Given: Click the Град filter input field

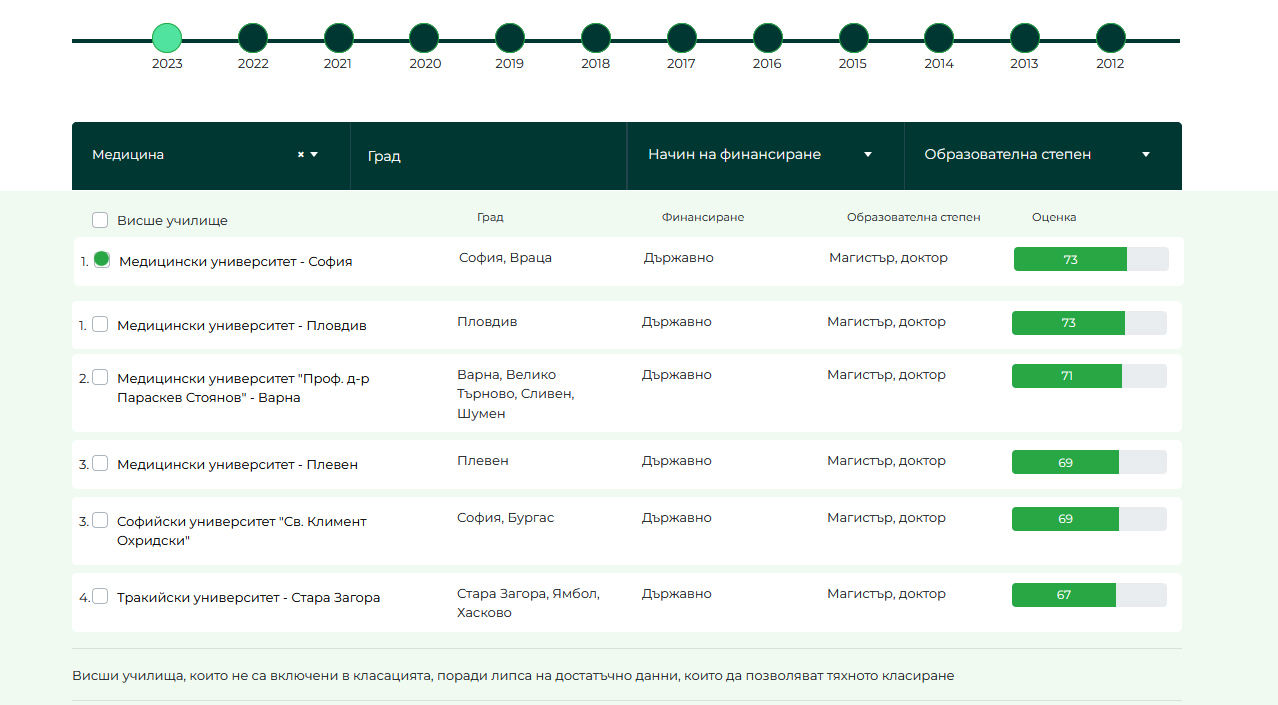Looking at the screenshot, I should pos(489,156).
